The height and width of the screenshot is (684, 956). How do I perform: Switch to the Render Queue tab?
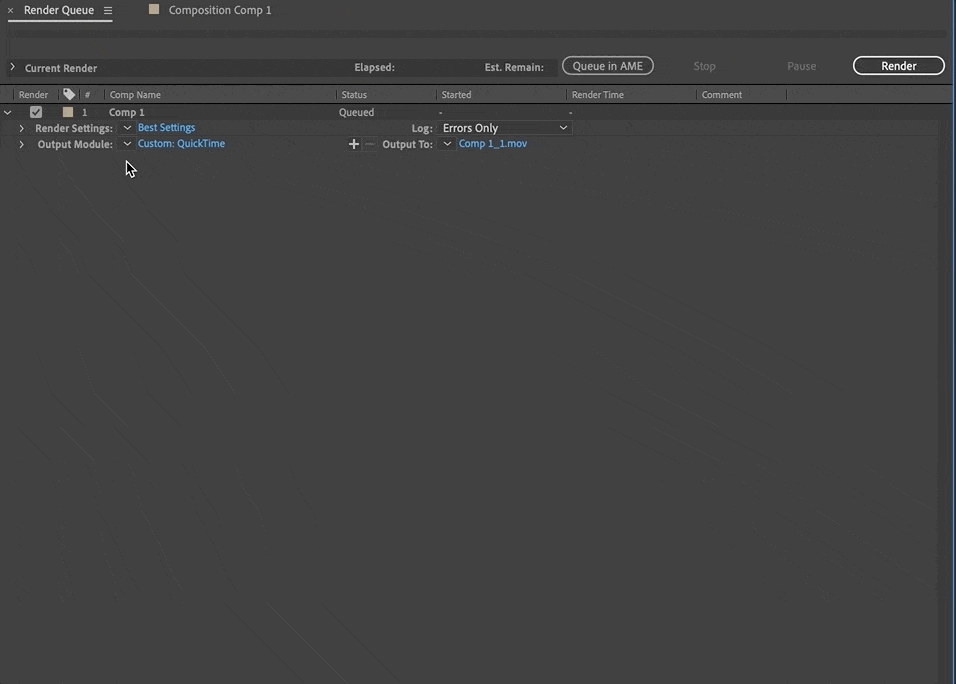[x=60, y=9]
